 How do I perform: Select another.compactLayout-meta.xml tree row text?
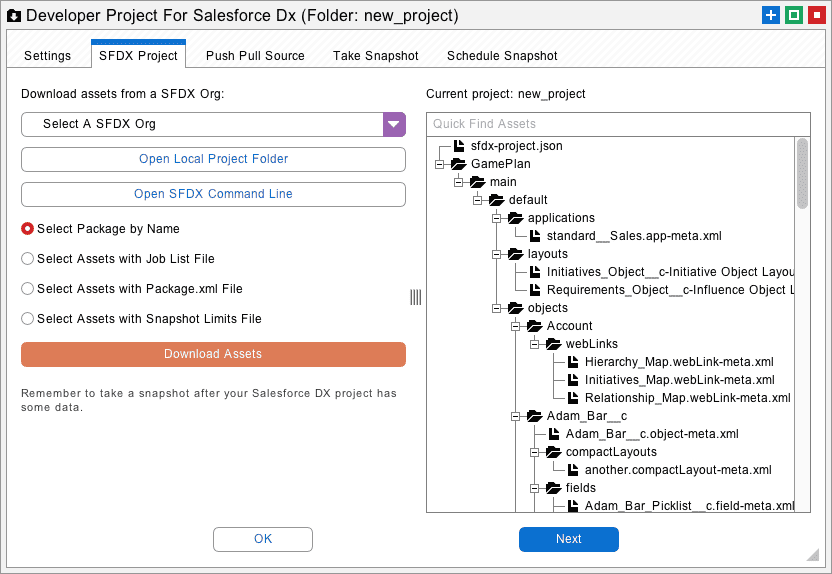[678, 470]
